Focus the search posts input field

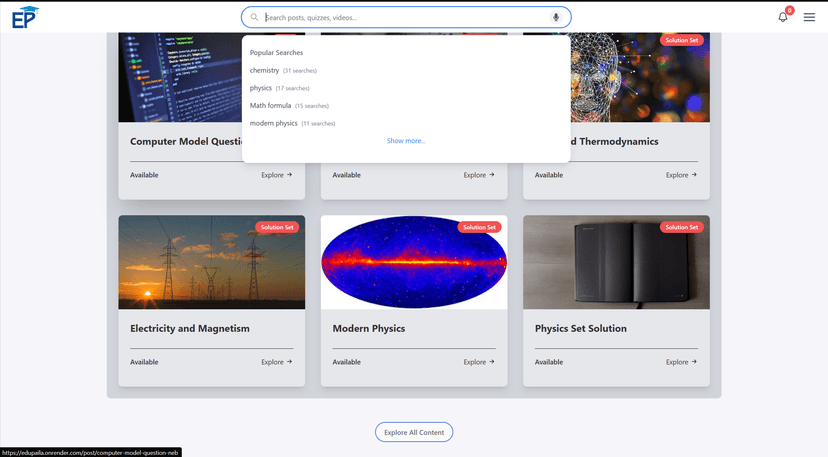pyautogui.click(x=400, y=17)
